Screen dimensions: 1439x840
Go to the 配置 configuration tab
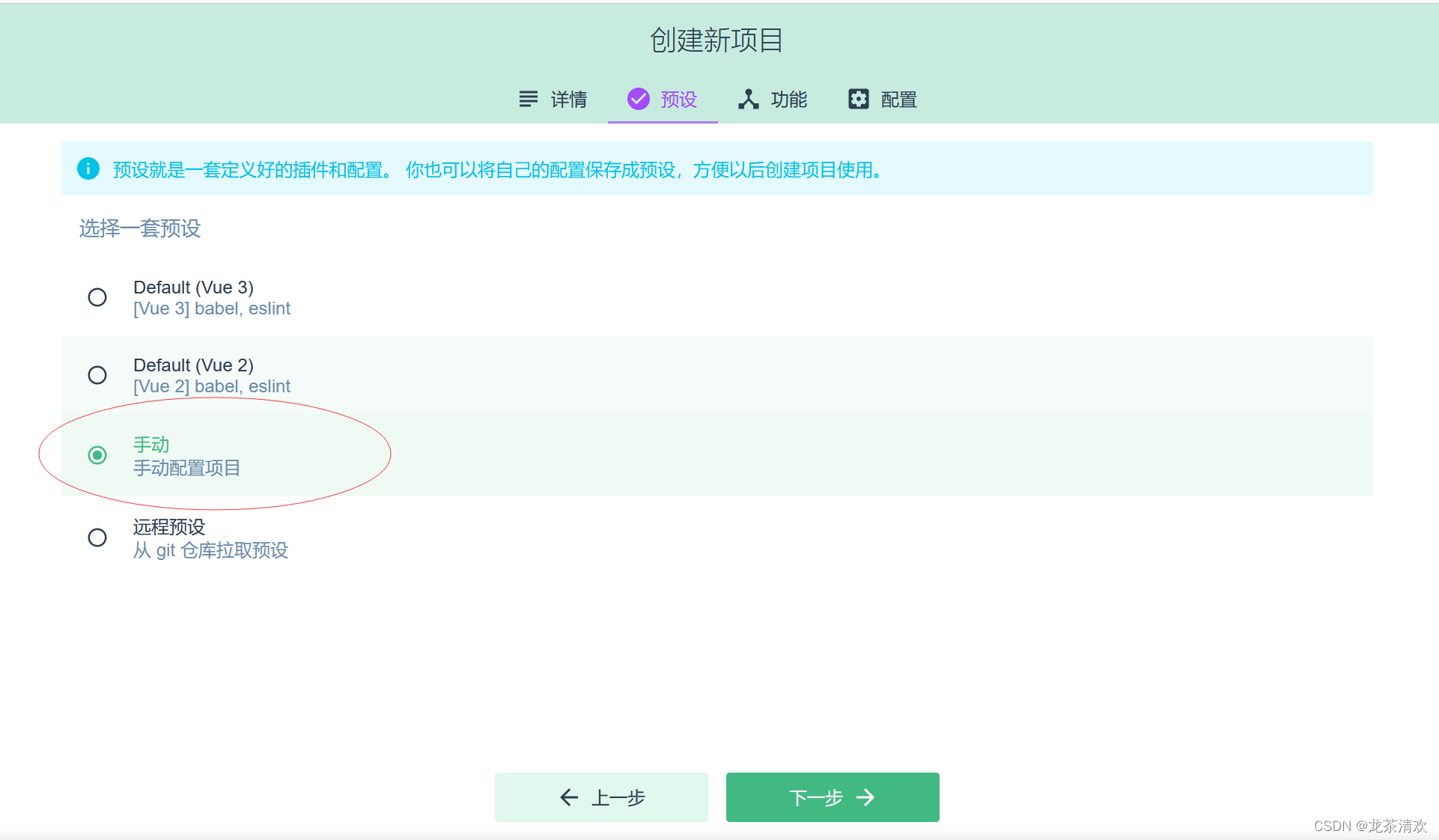[898, 100]
